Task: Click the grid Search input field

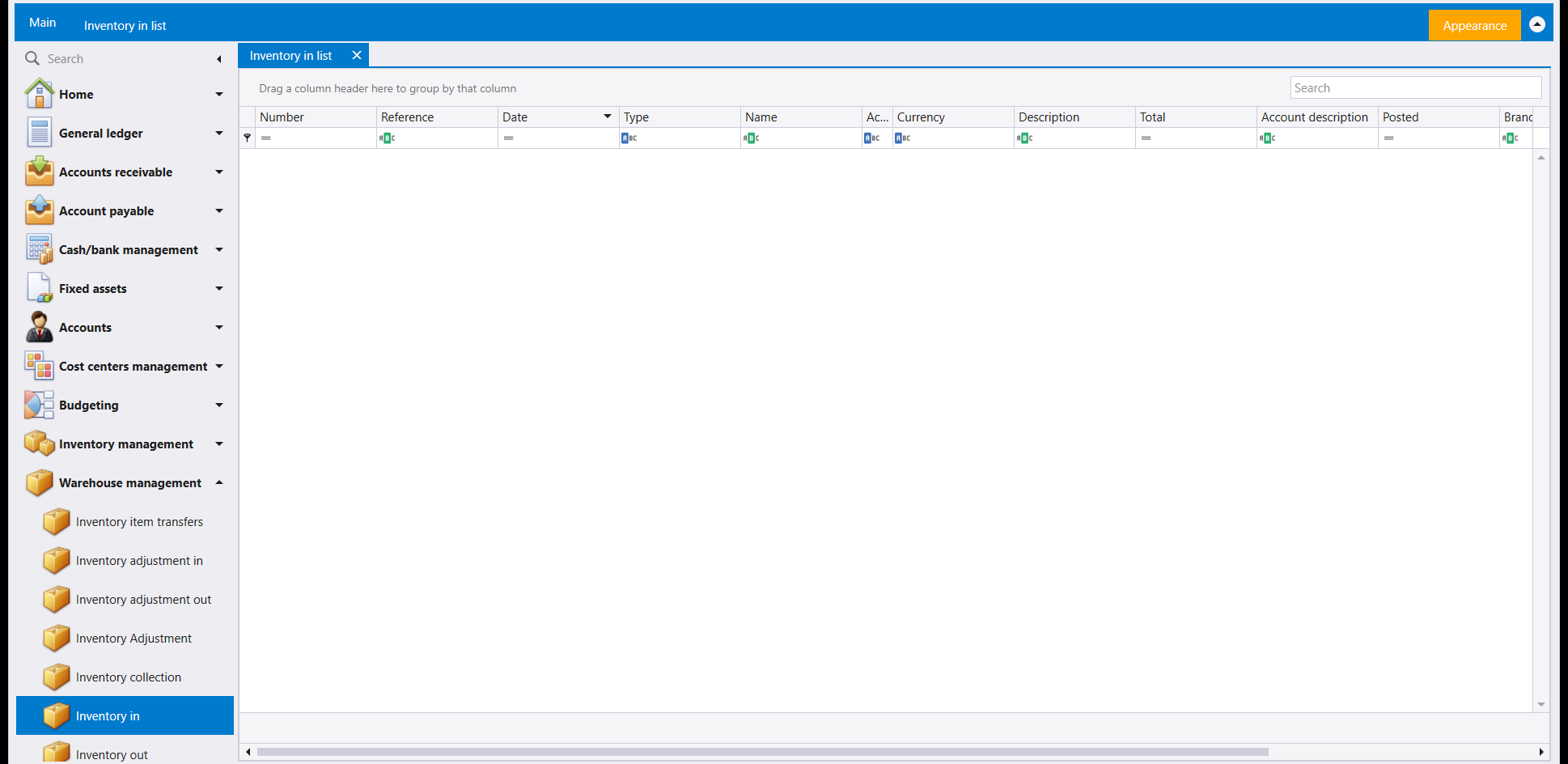Action: tap(1416, 87)
